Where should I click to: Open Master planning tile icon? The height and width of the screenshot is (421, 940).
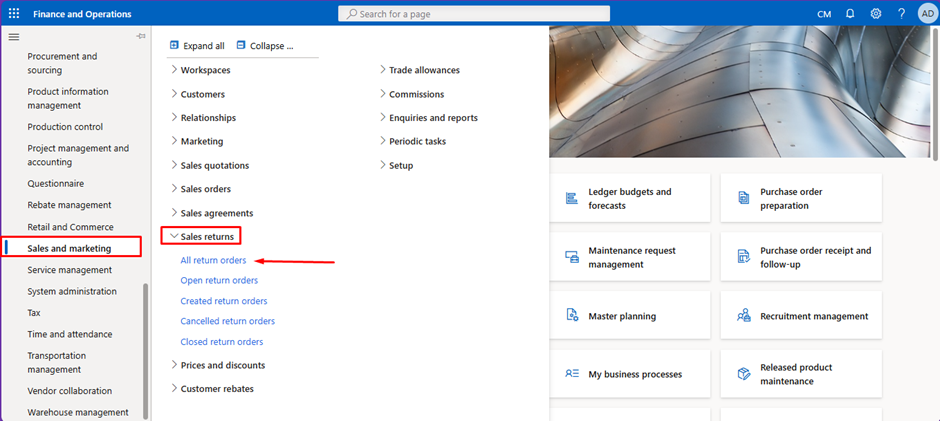pyautogui.click(x=571, y=315)
